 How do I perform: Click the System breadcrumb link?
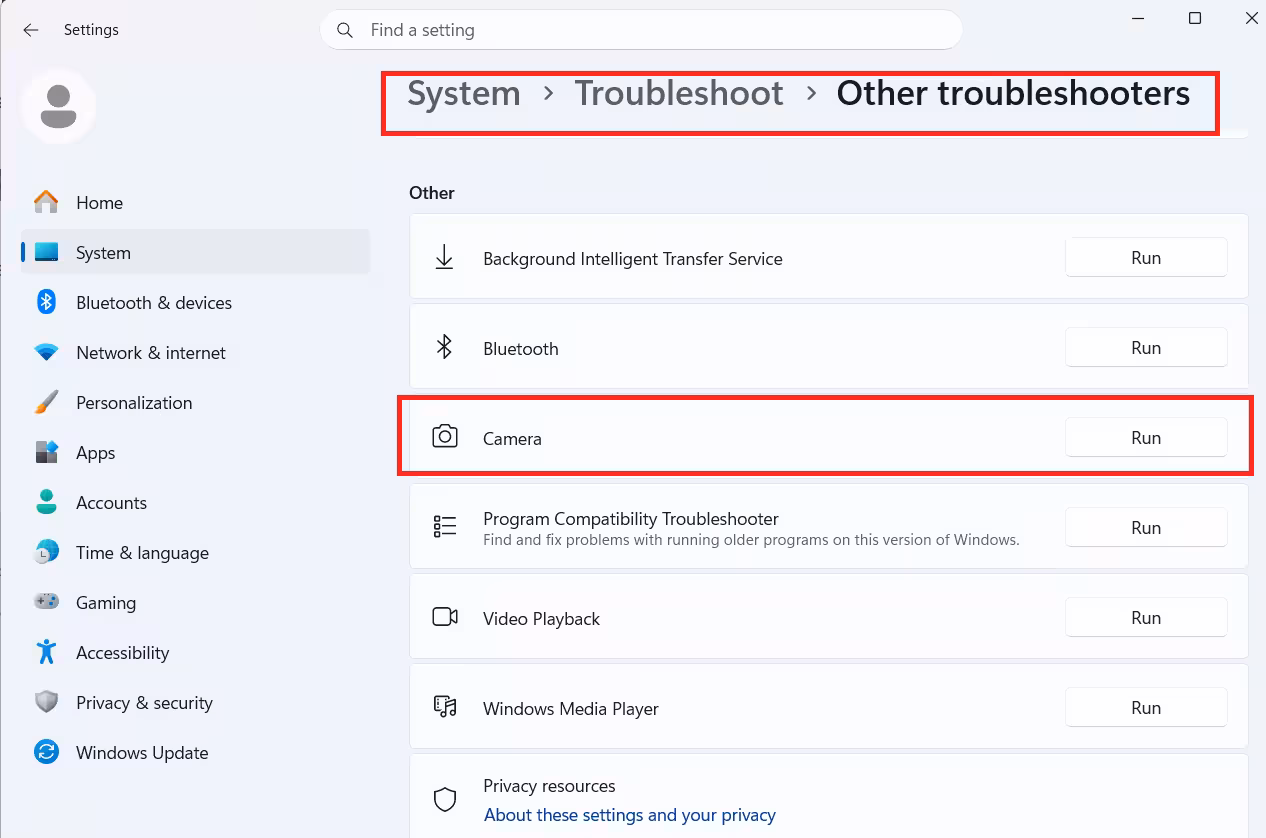[464, 93]
